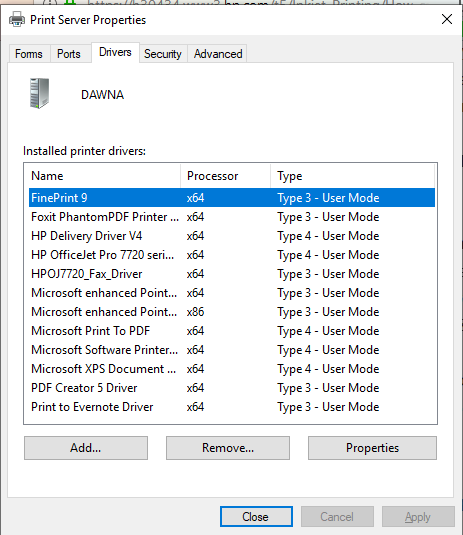The width and height of the screenshot is (463, 535).
Task: Click Type 4 cell for Microsoft Print To PDF
Action: [x=328, y=331]
